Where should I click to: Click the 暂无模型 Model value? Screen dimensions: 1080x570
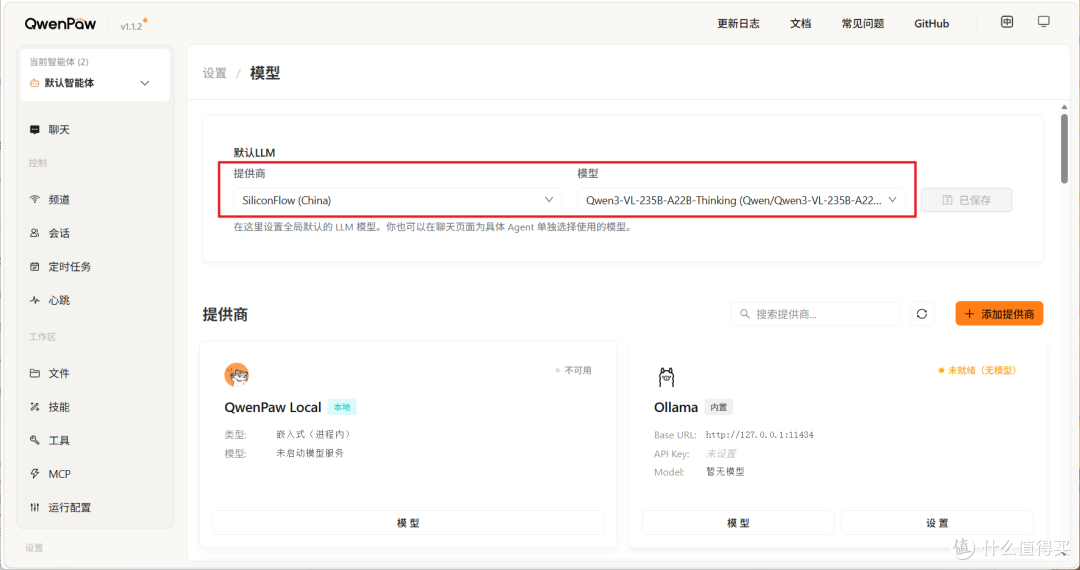[725, 472]
